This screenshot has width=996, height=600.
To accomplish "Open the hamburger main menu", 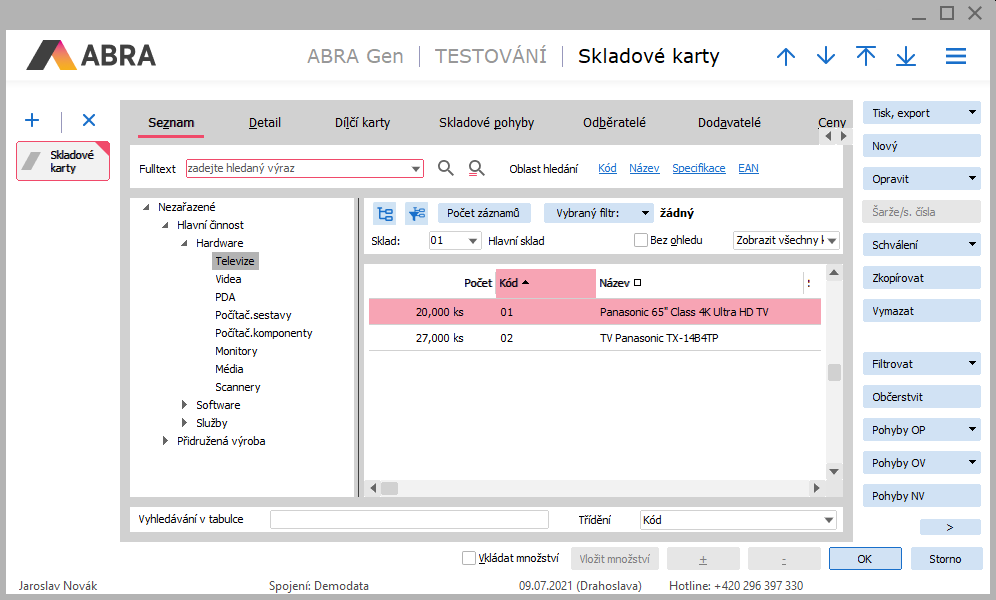I will click(956, 57).
